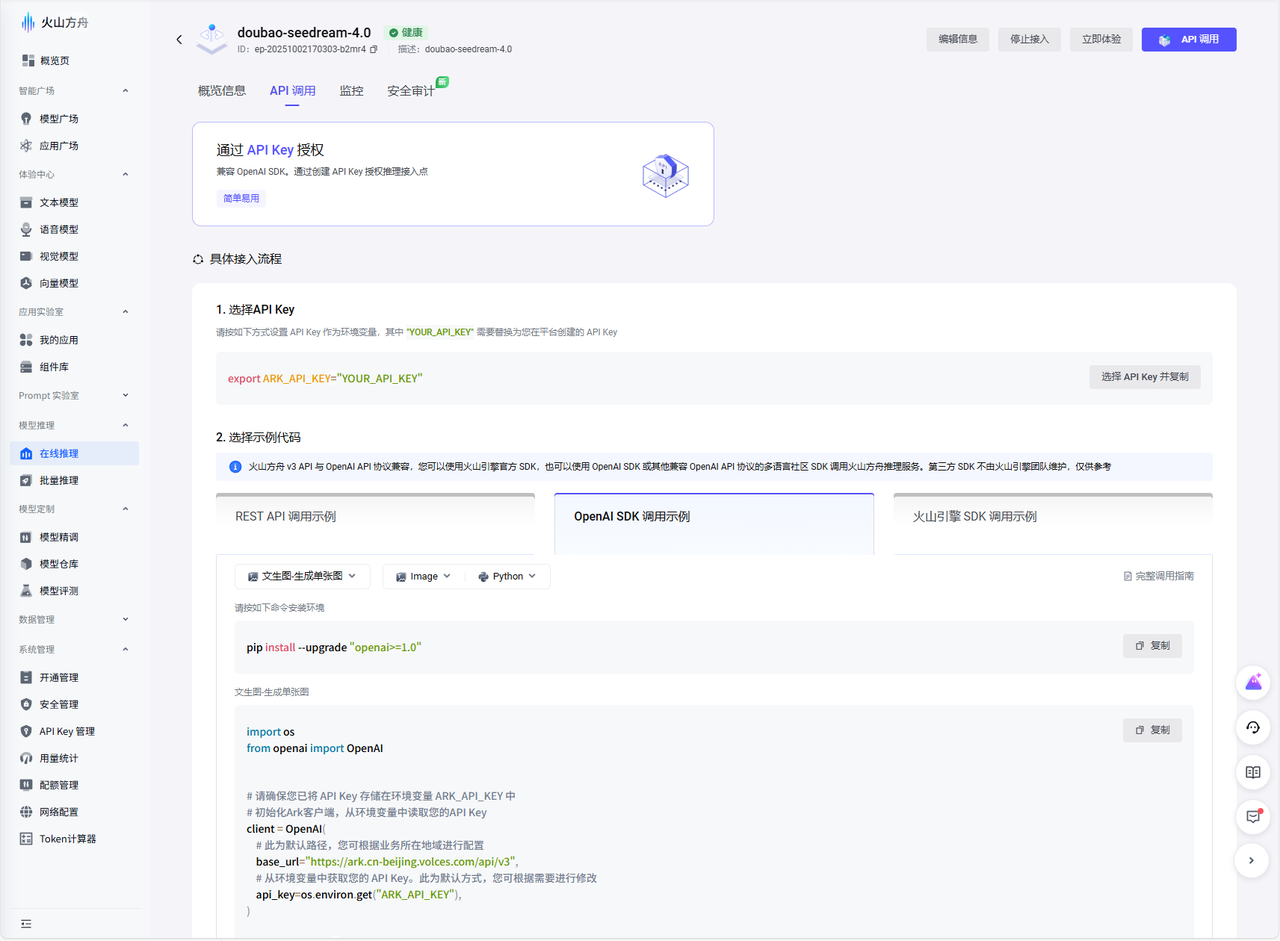Collapse the 系统管理 sidebar section
Viewport: 1280px width, 941px height.
(125, 649)
